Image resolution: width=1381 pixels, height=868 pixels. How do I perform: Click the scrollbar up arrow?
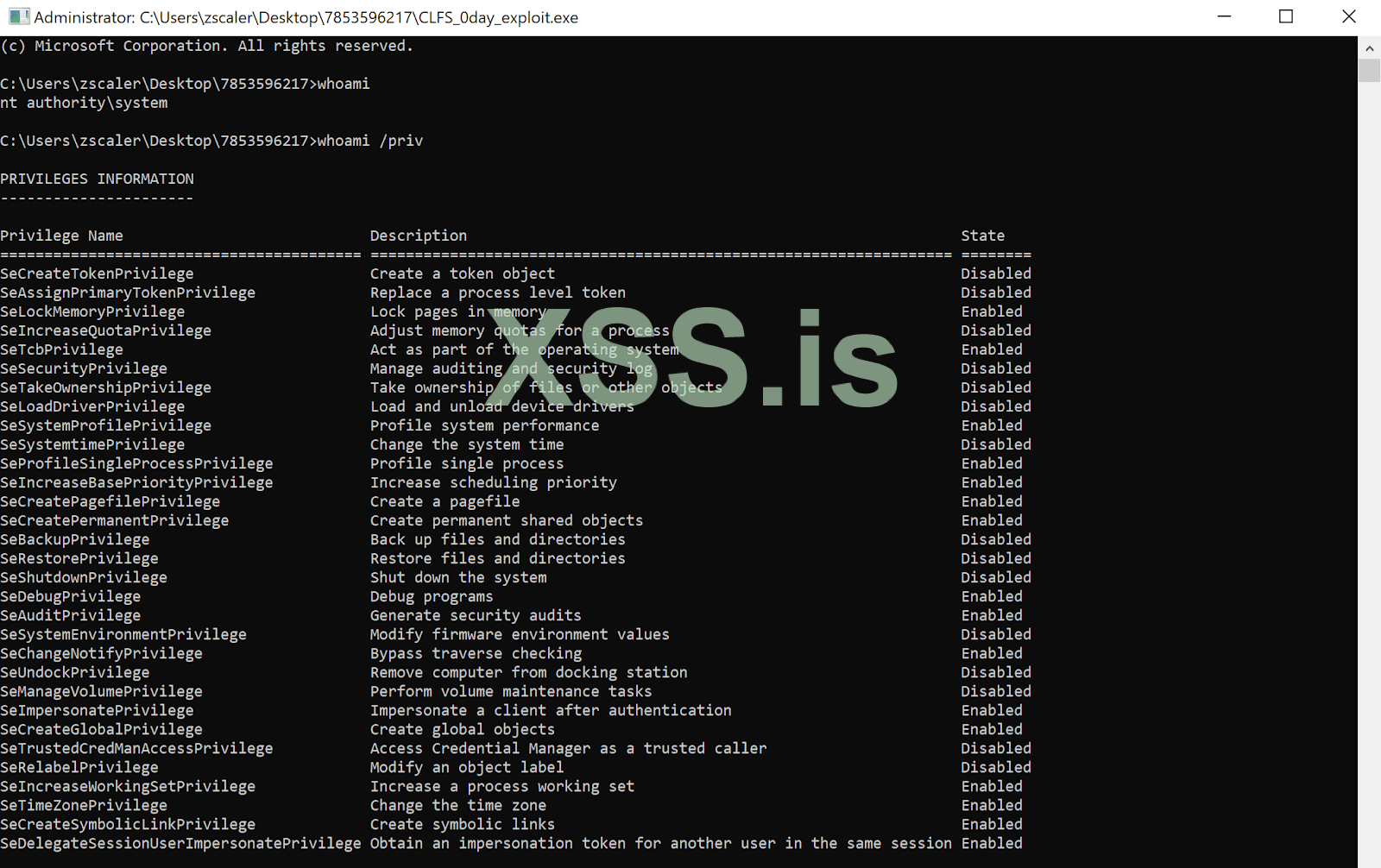pos(1370,48)
